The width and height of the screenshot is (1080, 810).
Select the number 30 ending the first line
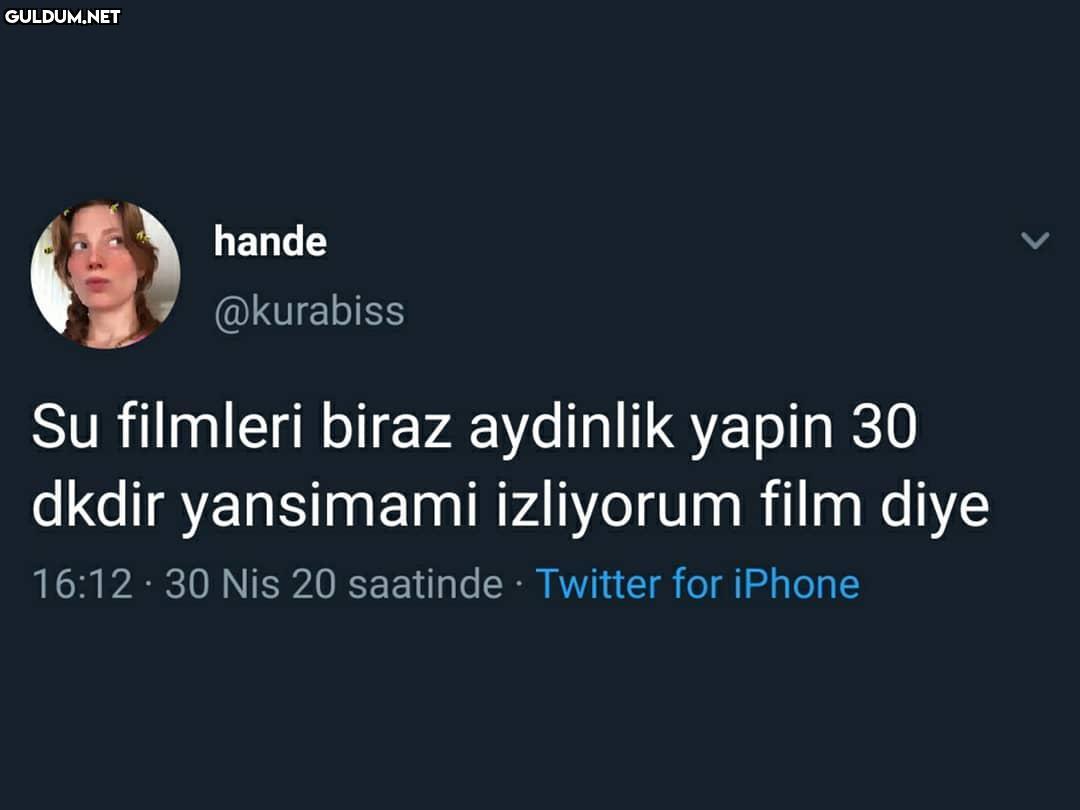pos(885,426)
